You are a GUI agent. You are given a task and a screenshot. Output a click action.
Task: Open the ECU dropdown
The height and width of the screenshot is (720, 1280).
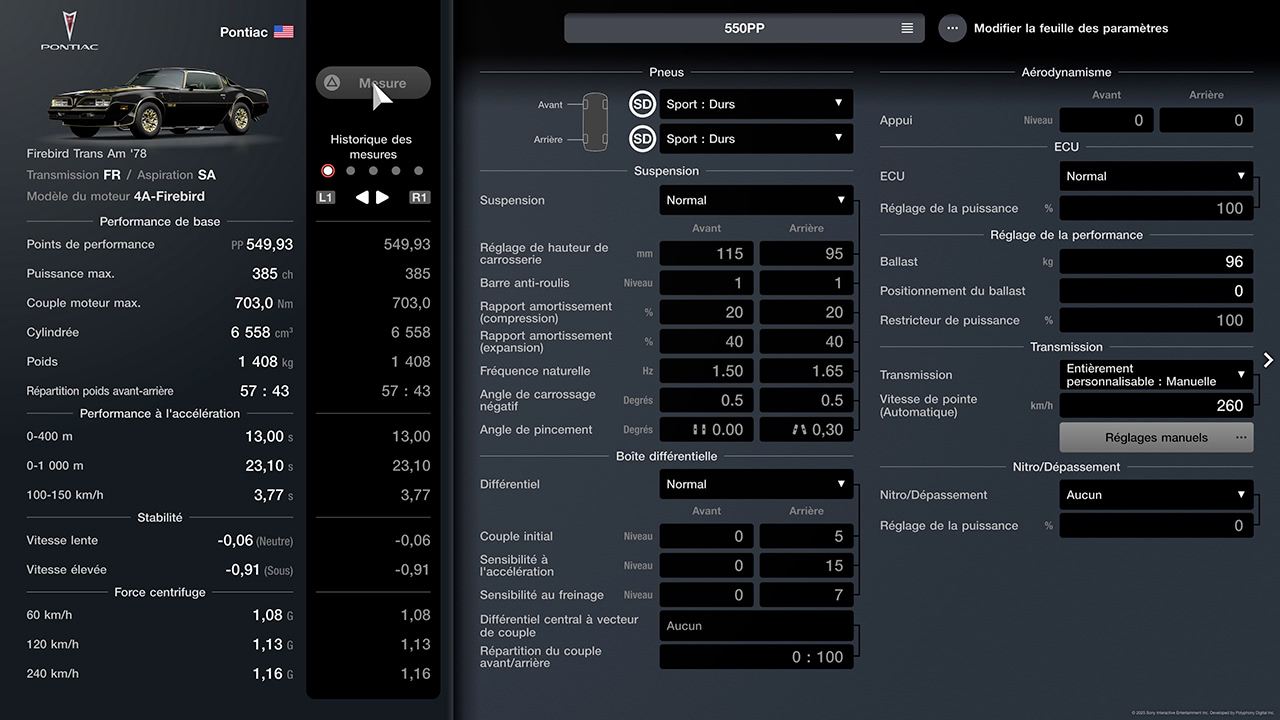point(1156,176)
